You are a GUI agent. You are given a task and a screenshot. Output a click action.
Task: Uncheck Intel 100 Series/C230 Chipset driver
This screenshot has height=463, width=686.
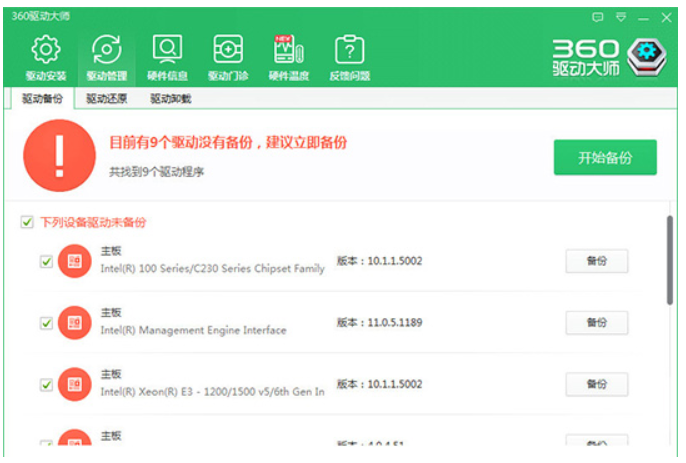point(46,262)
